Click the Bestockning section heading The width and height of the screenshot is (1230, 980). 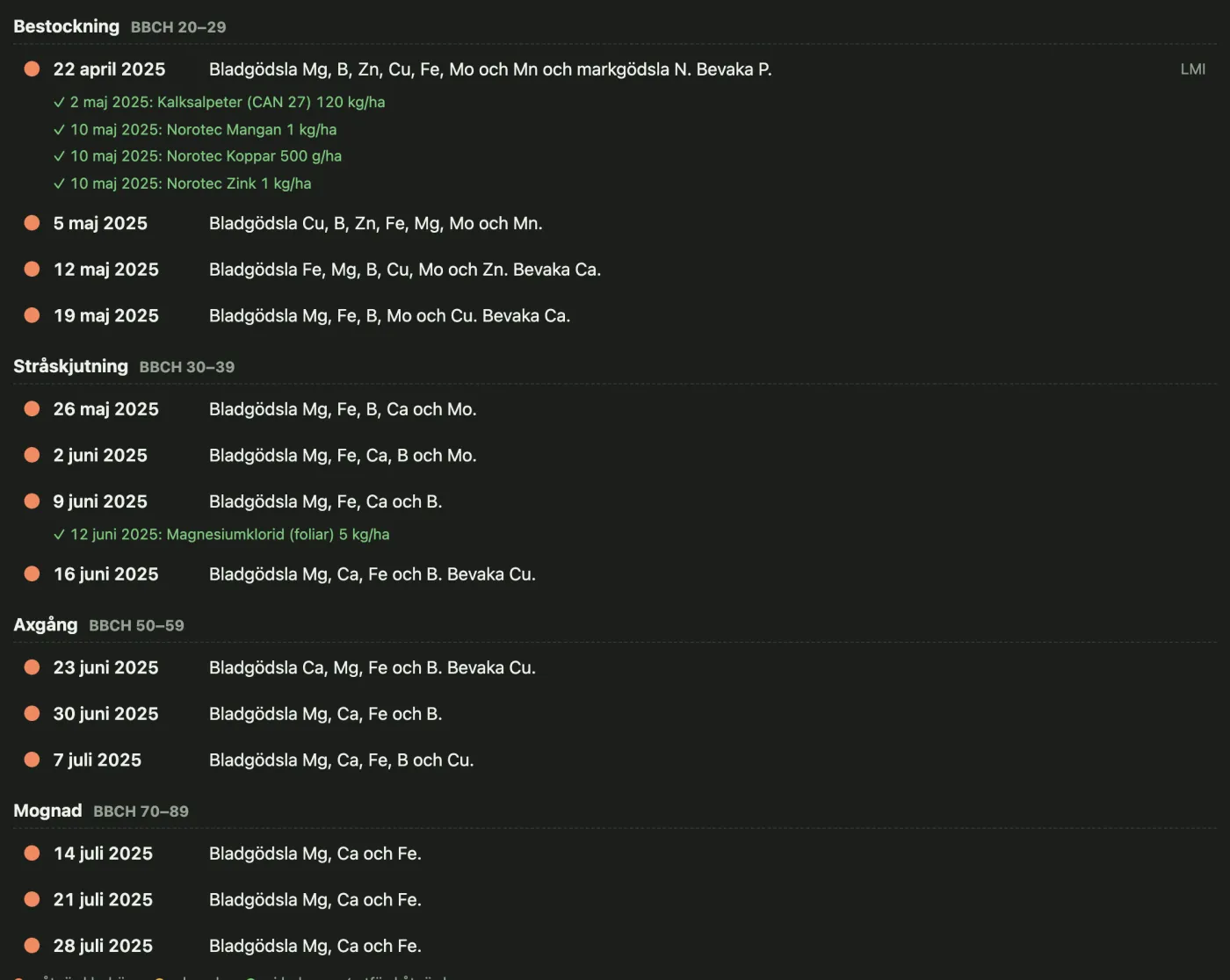click(x=67, y=26)
